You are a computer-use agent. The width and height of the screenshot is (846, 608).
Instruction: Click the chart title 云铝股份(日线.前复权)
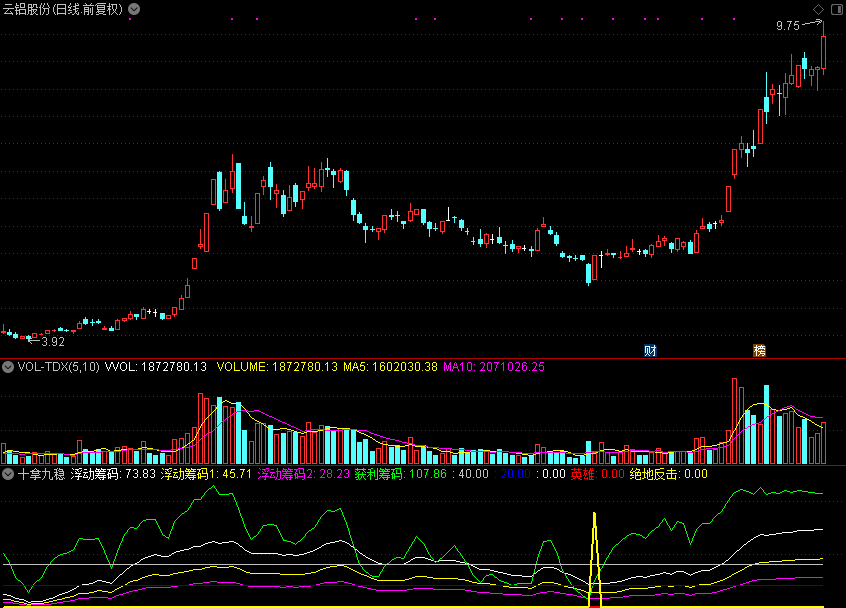(63, 9)
